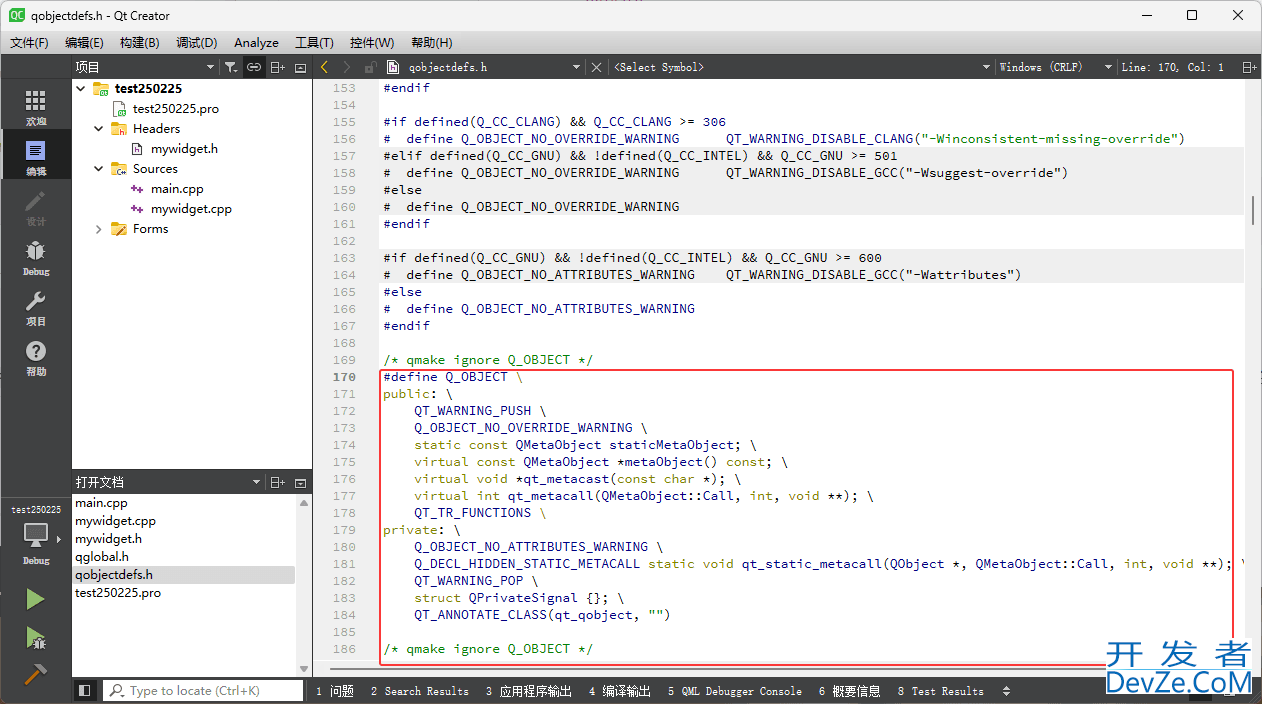The width and height of the screenshot is (1262, 704).
Task: Close the qobjectdefs.h document
Action: (597, 67)
